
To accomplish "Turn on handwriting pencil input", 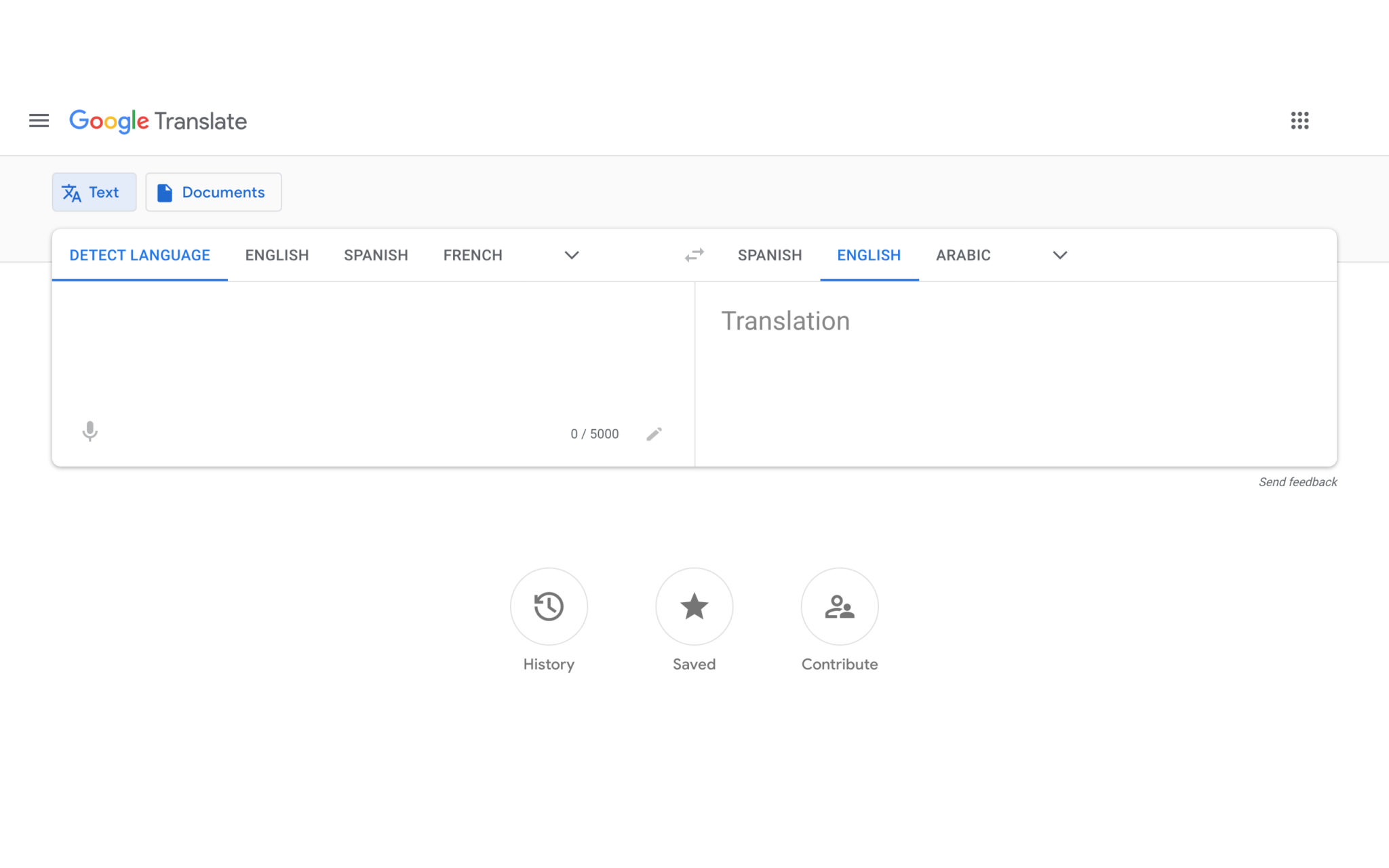I will [654, 434].
